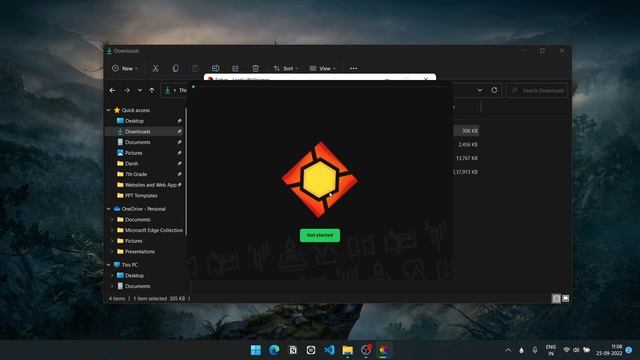Expand the Microsoft Edge Collection folder

click(112, 230)
